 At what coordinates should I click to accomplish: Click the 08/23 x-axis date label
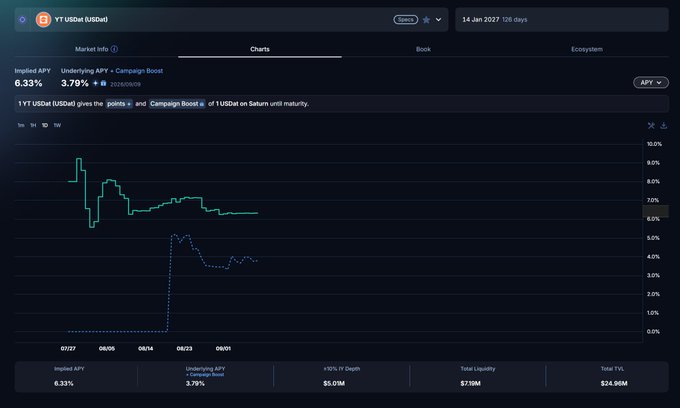184,349
